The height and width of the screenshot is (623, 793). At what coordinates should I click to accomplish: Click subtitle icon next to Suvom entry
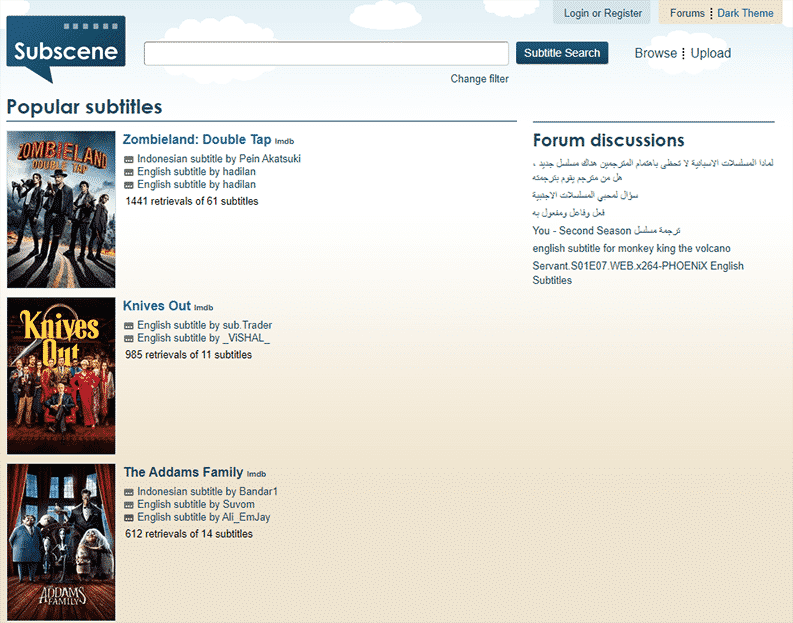129,505
